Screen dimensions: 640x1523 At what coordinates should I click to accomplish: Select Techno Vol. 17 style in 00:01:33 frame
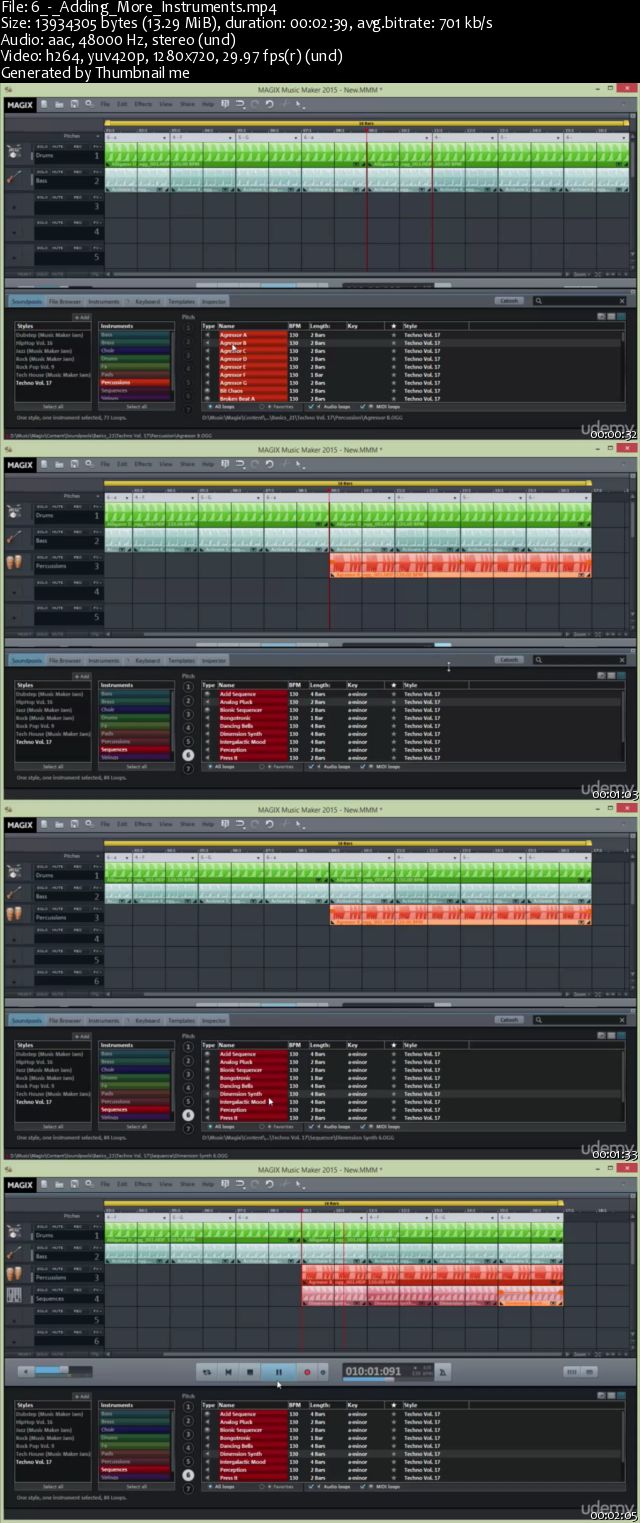tap(53, 1102)
